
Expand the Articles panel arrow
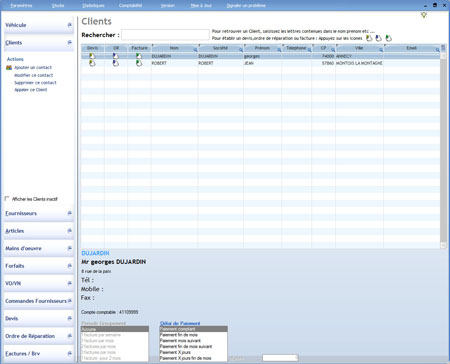pyautogui.click(x=69, y=231)
